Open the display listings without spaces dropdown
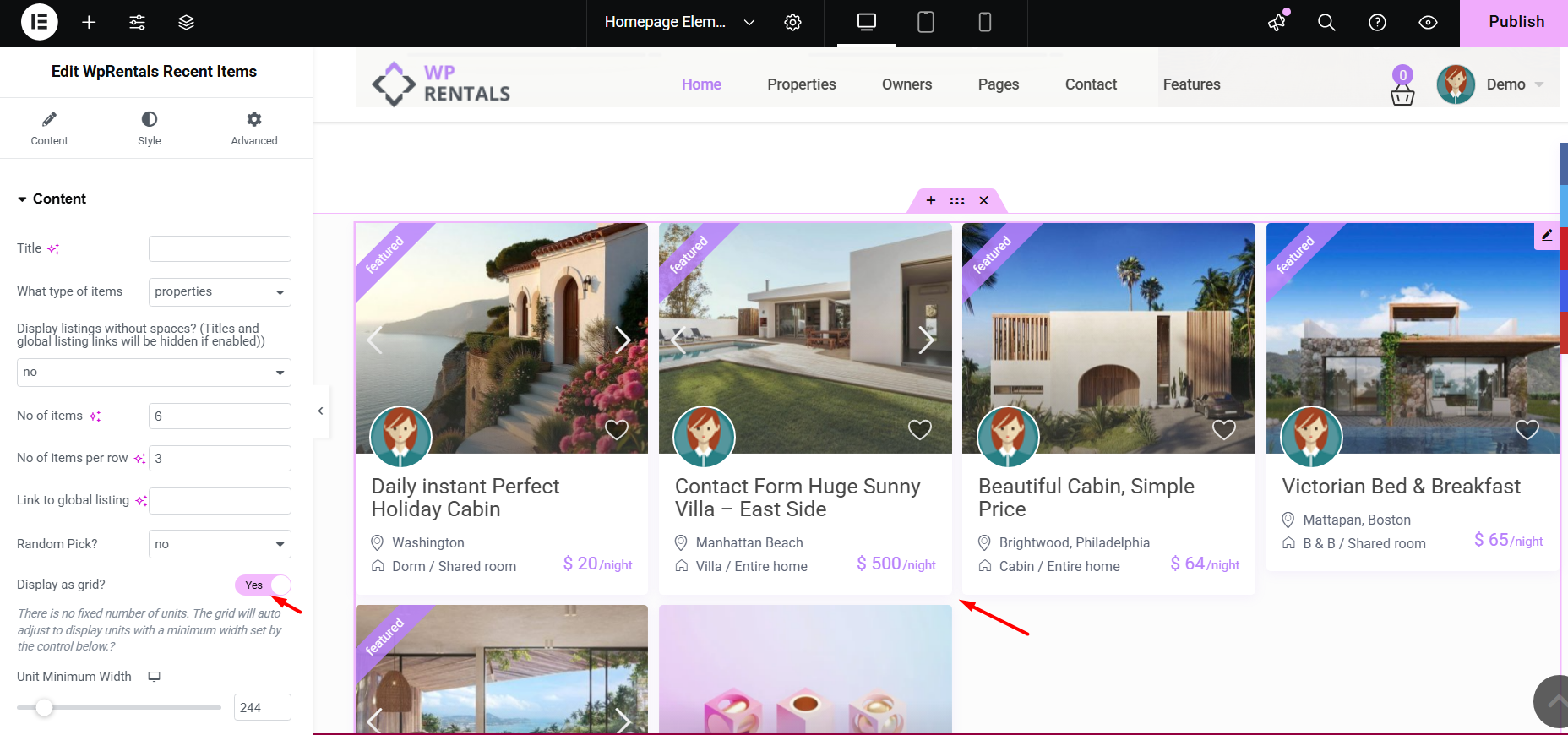This screenshot has height=735, width=1568. (x=154, y=373)
